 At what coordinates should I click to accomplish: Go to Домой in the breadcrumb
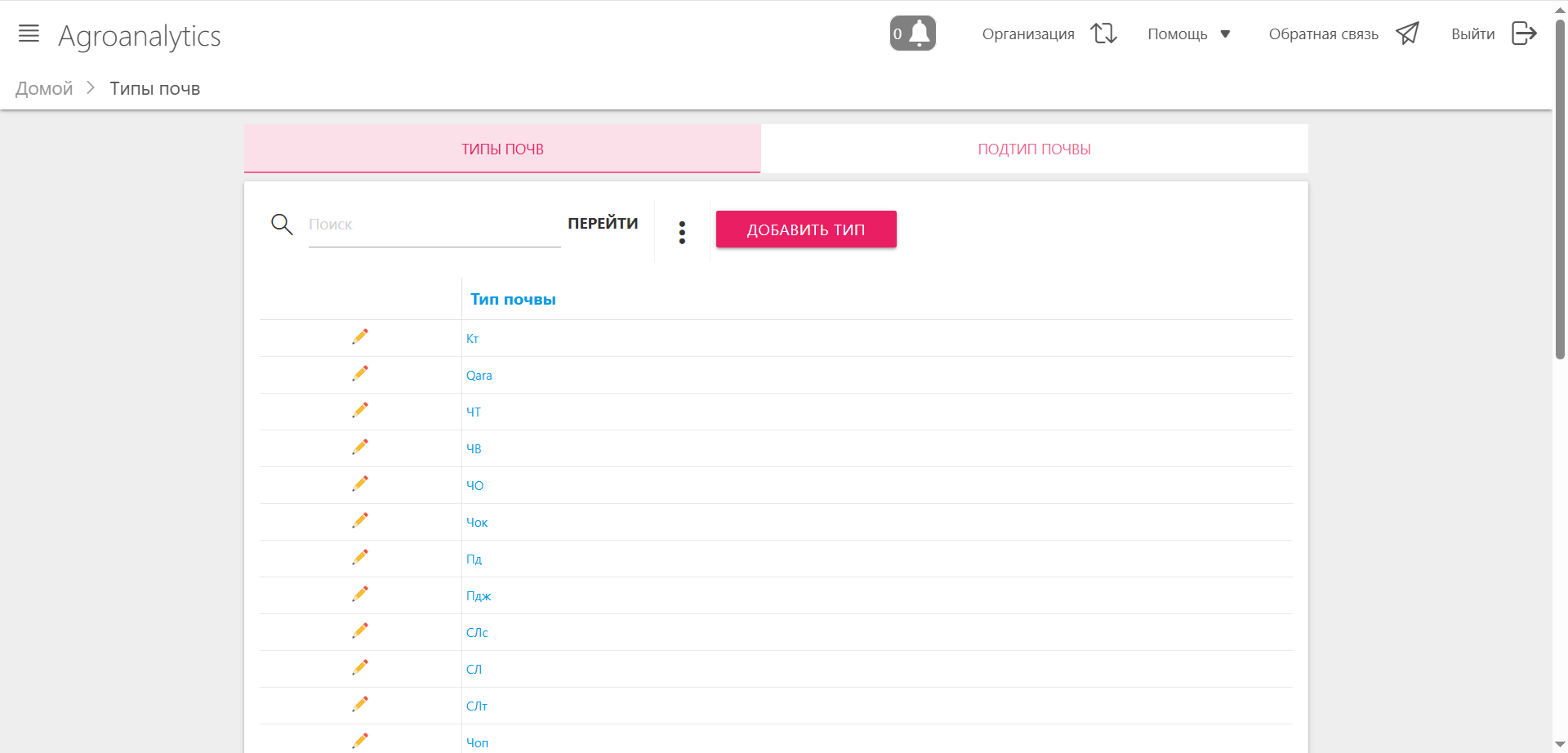[44, 89]
